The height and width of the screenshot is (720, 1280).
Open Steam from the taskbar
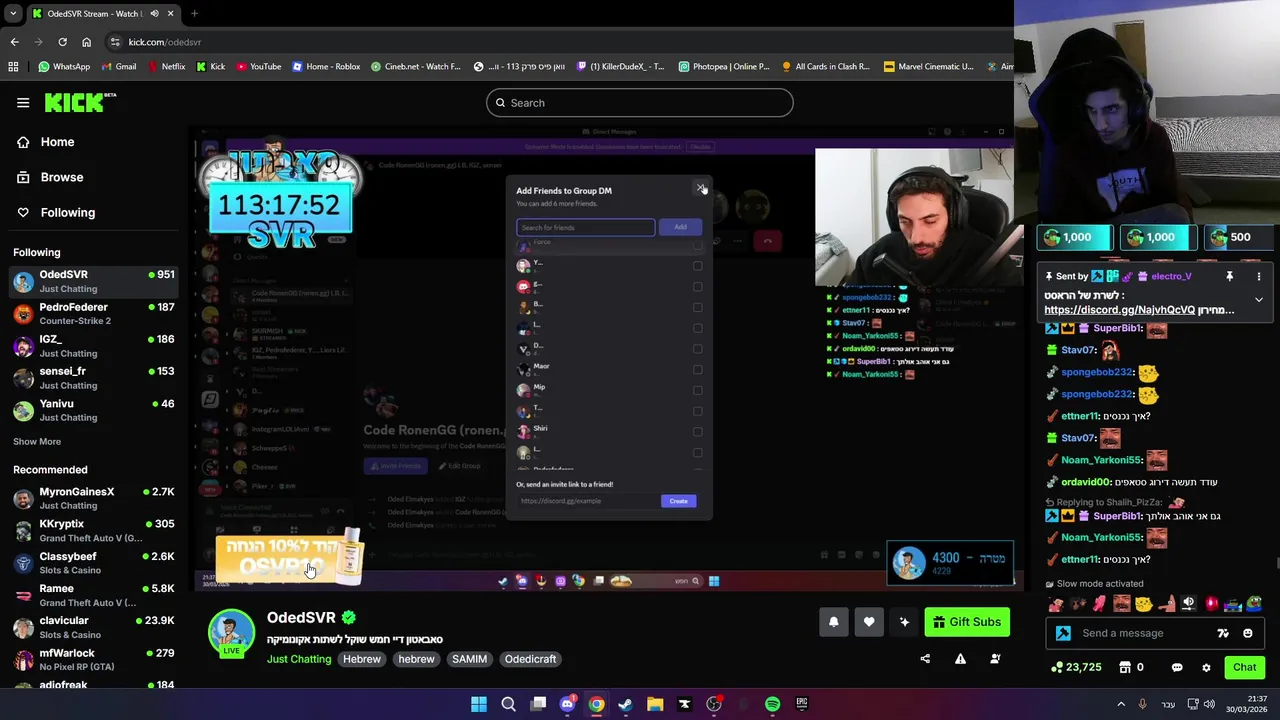pos(626,704)
